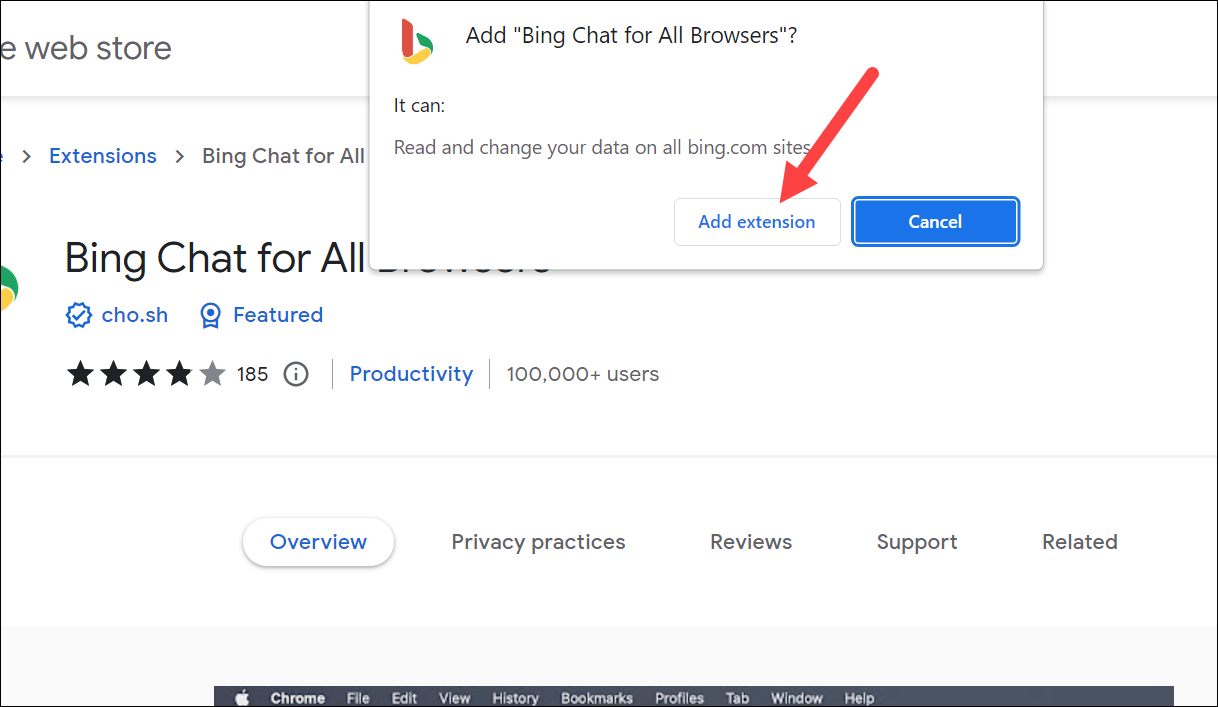Click the Featured award ribbon icon
Viewport: 1218px width, 707px height.
[210, 316]
